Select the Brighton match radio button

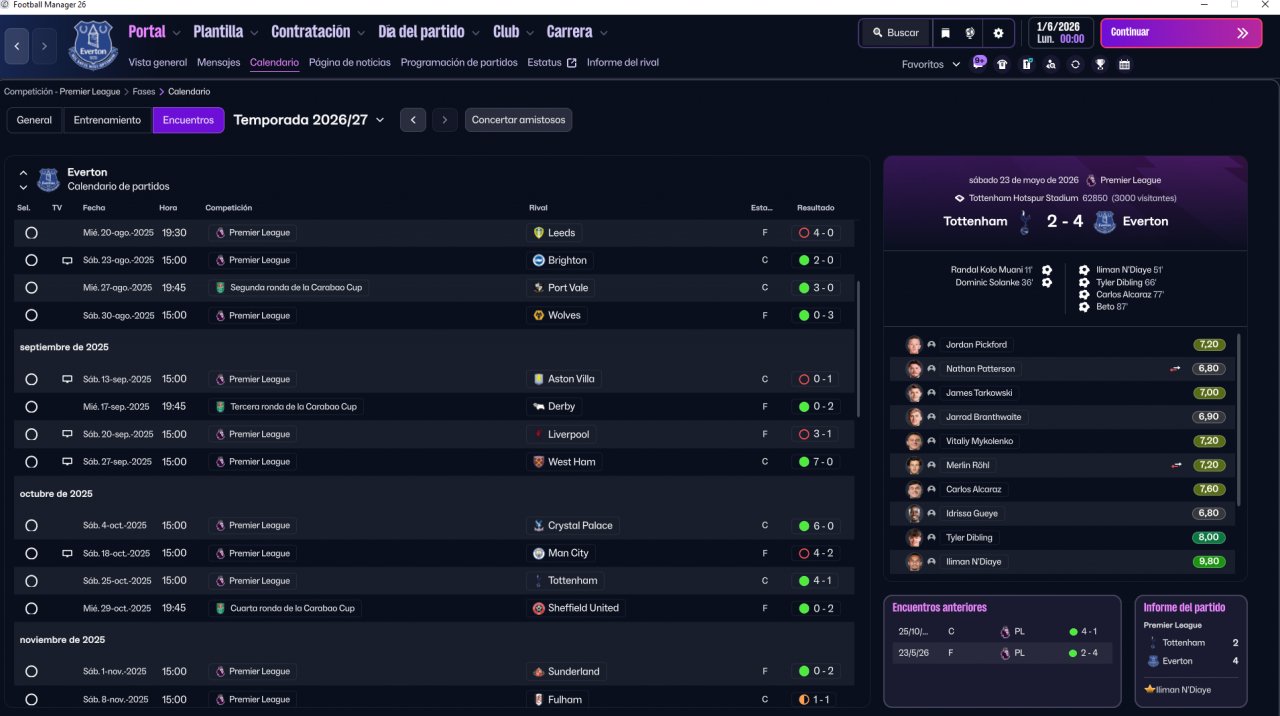[31, 260]
